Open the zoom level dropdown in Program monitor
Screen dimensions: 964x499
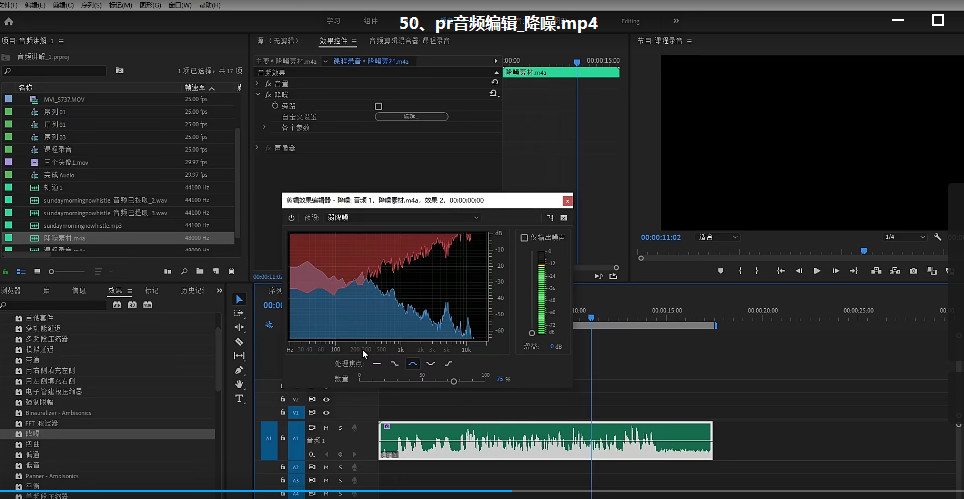[x=717, y=237]
